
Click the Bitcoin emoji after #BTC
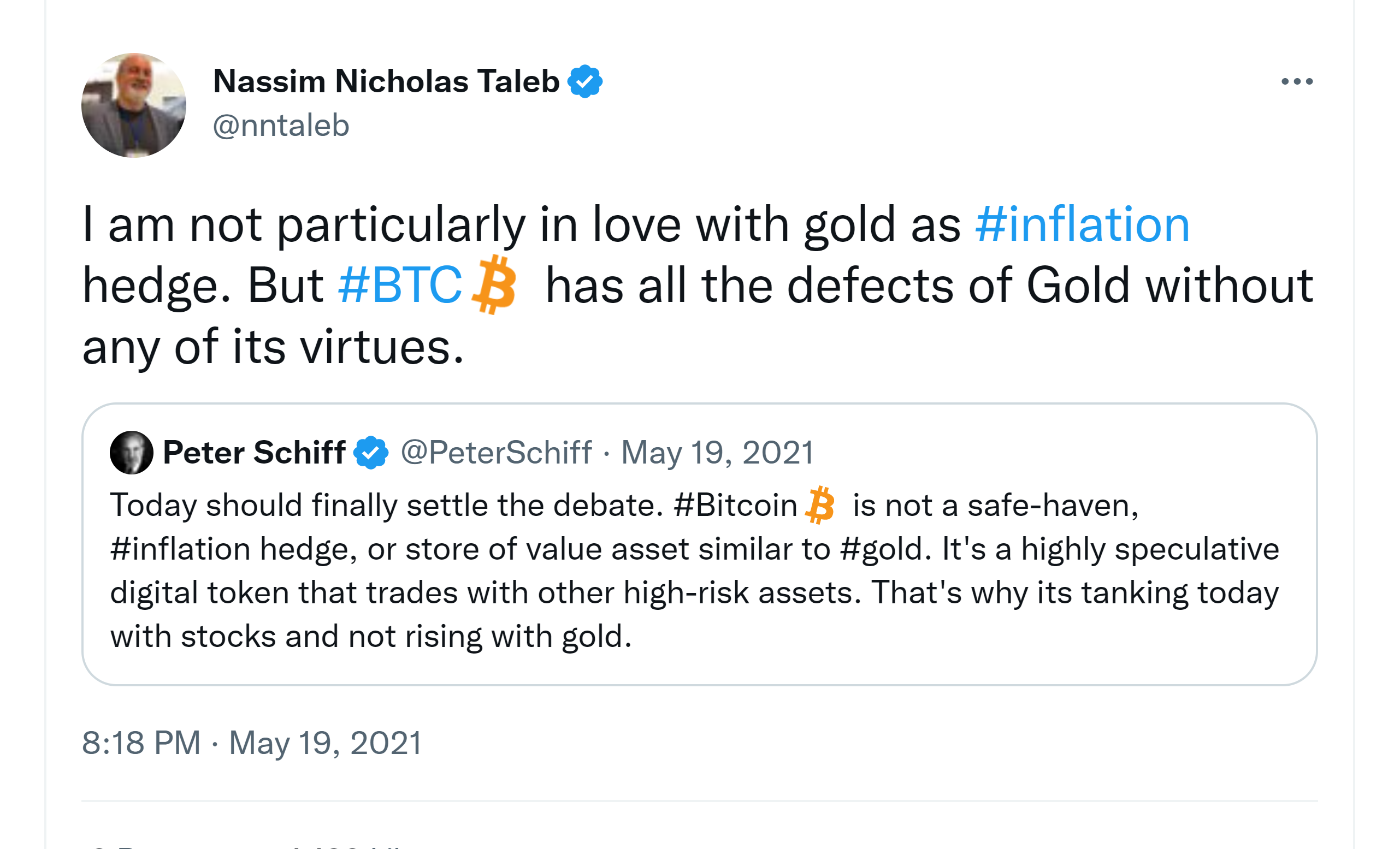click(495, 284)
